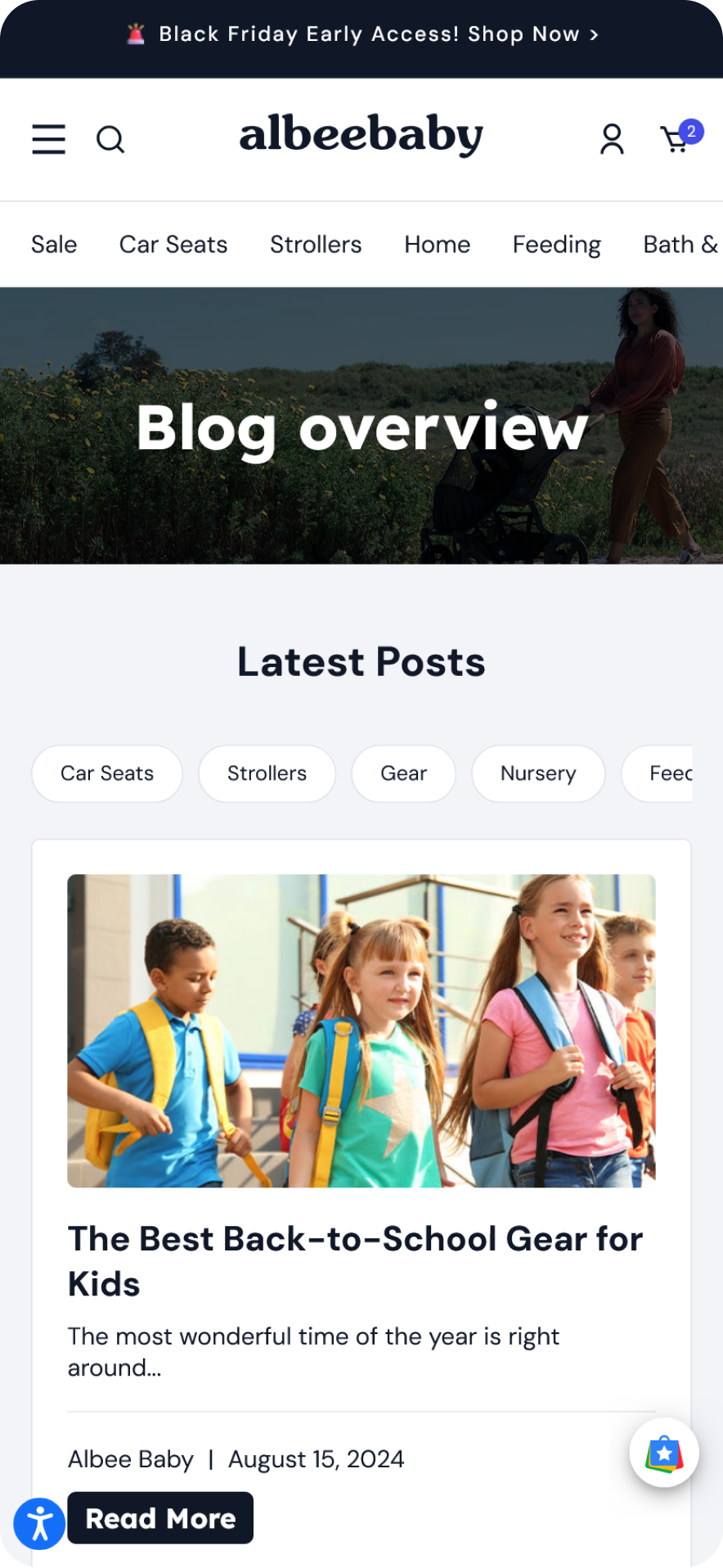This screenshot has width=723, height=1568.
Task: Click the siren icon in banner
Action: pyautogui.click(x=136, y=34)
